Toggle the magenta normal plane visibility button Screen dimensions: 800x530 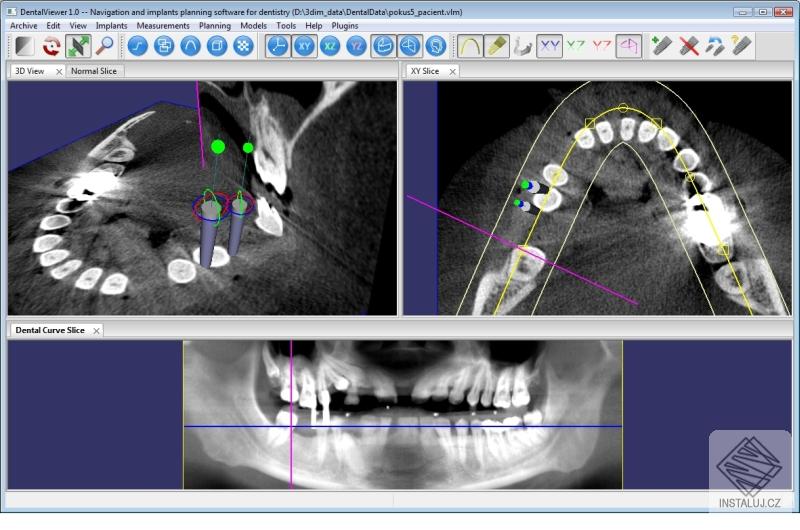[629, 46]
